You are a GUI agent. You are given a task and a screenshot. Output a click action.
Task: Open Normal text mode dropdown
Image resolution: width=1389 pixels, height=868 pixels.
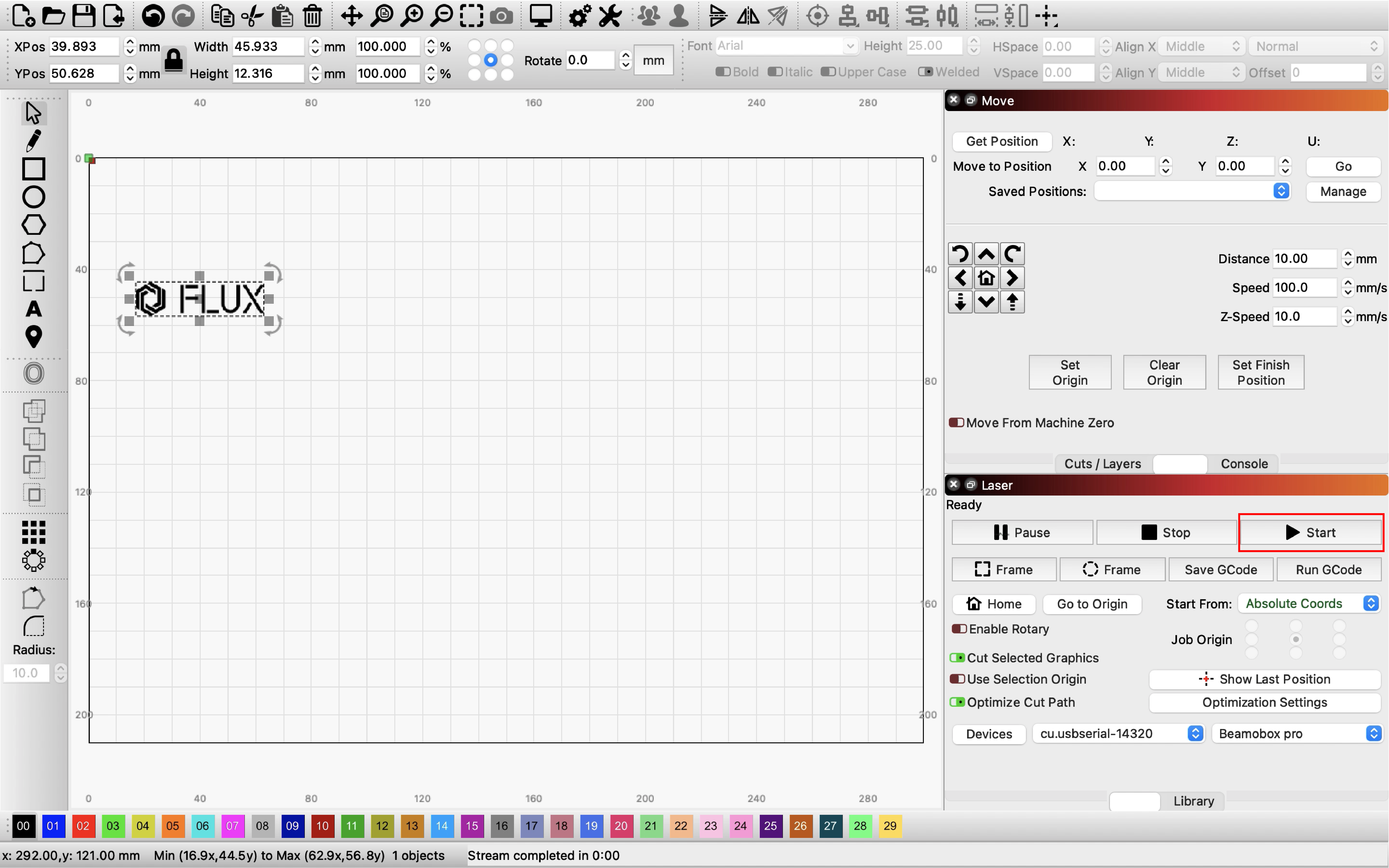point(1315,46)
